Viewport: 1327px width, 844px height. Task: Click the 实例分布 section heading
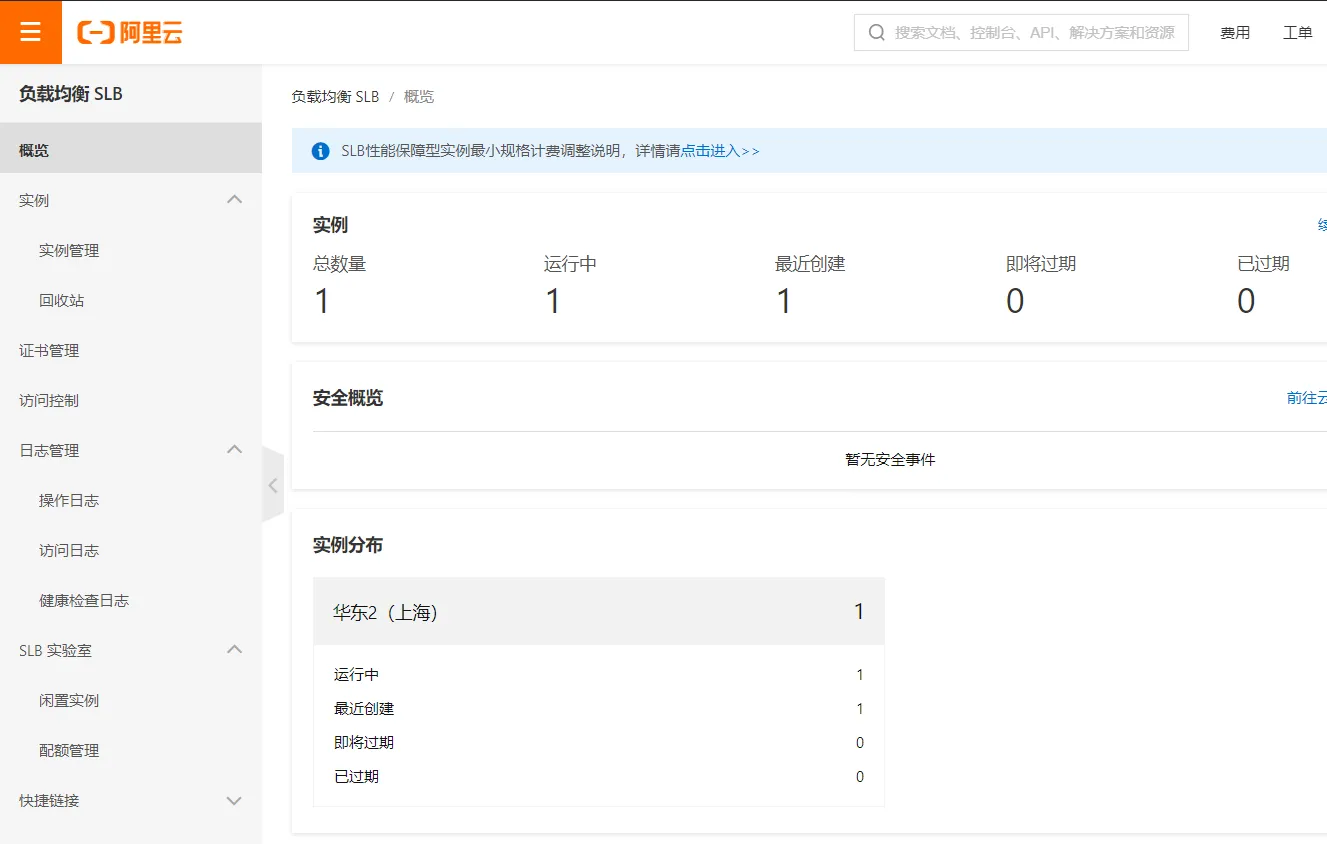coord(348,545)
